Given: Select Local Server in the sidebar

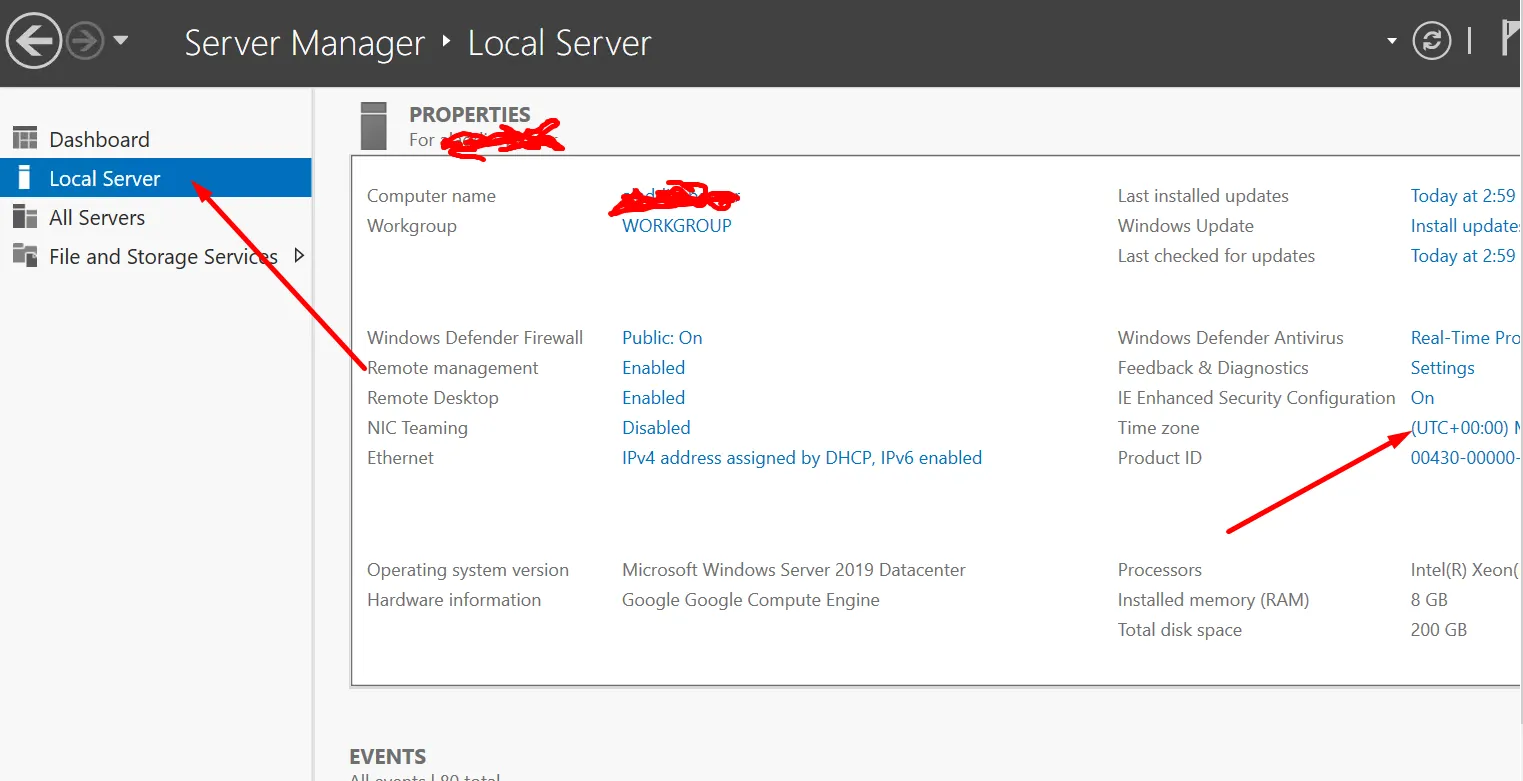Looking at the screenshot, I should (x=105, y=179).
